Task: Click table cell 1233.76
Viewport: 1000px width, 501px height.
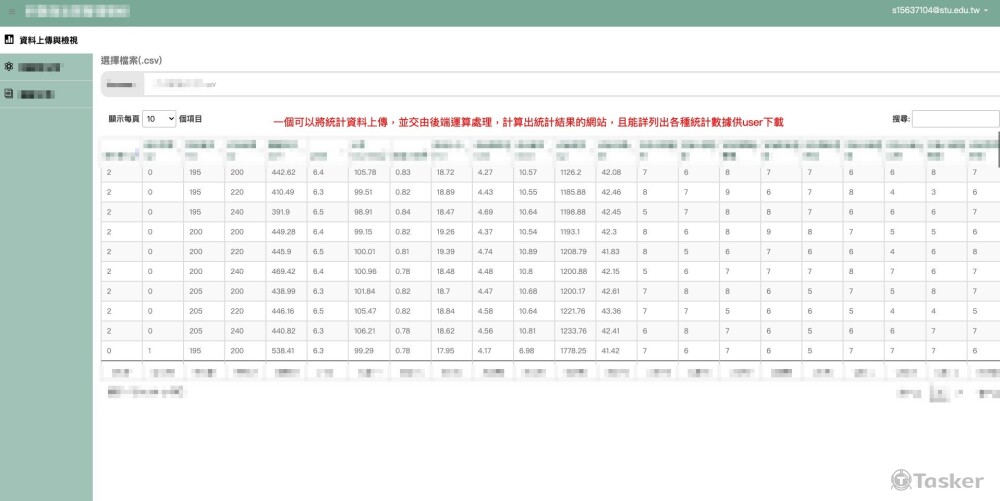Action: pos(576,331)
